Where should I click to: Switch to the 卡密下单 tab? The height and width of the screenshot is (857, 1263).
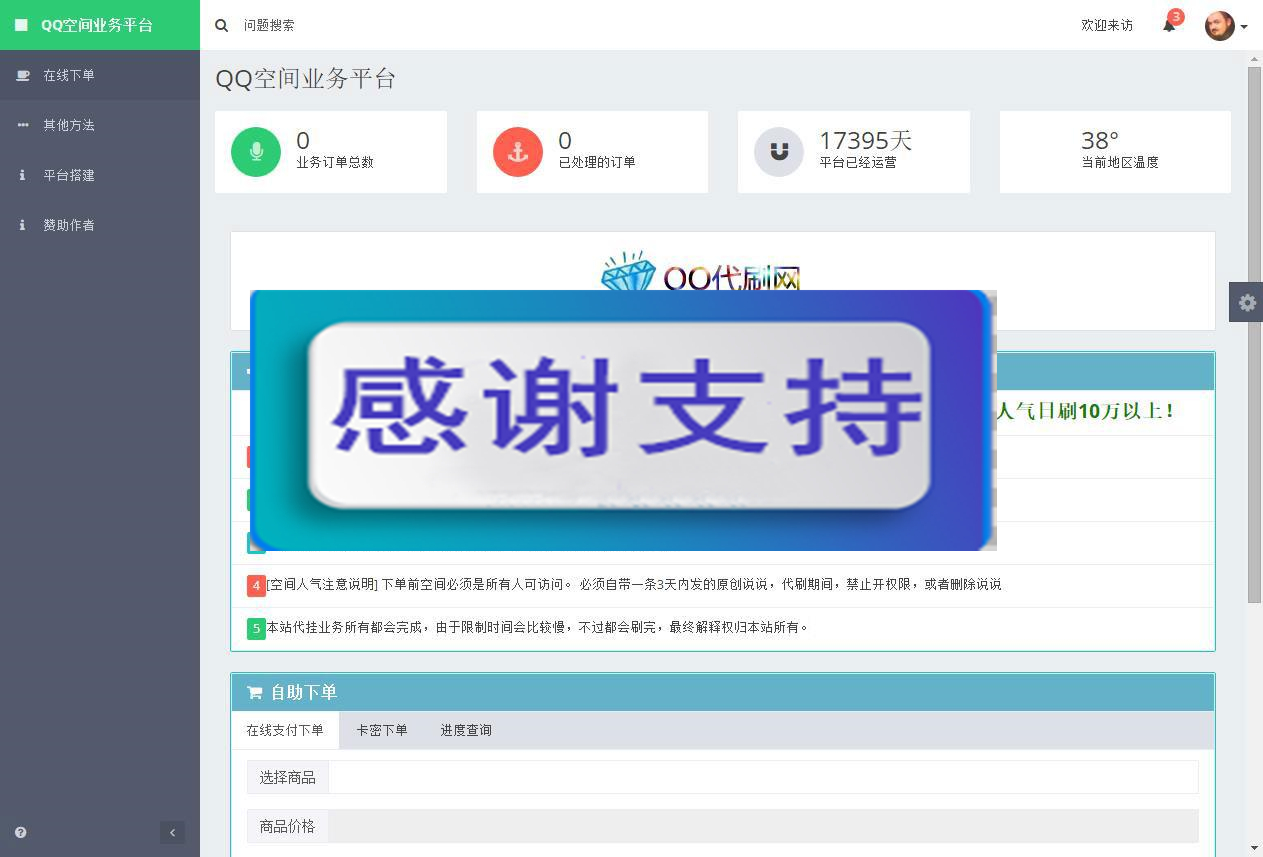pyautogui.click(x=382, y=730)
